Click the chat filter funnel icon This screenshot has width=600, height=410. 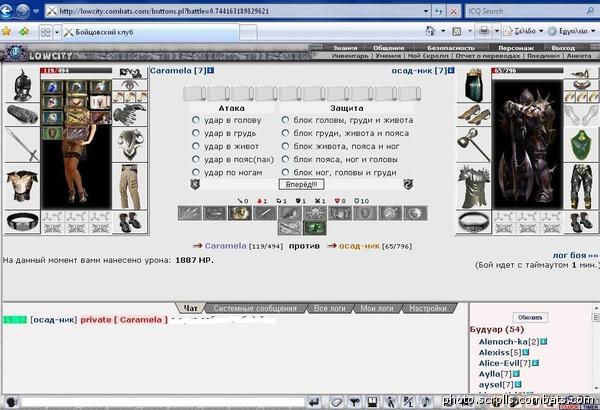coord(355,402)
